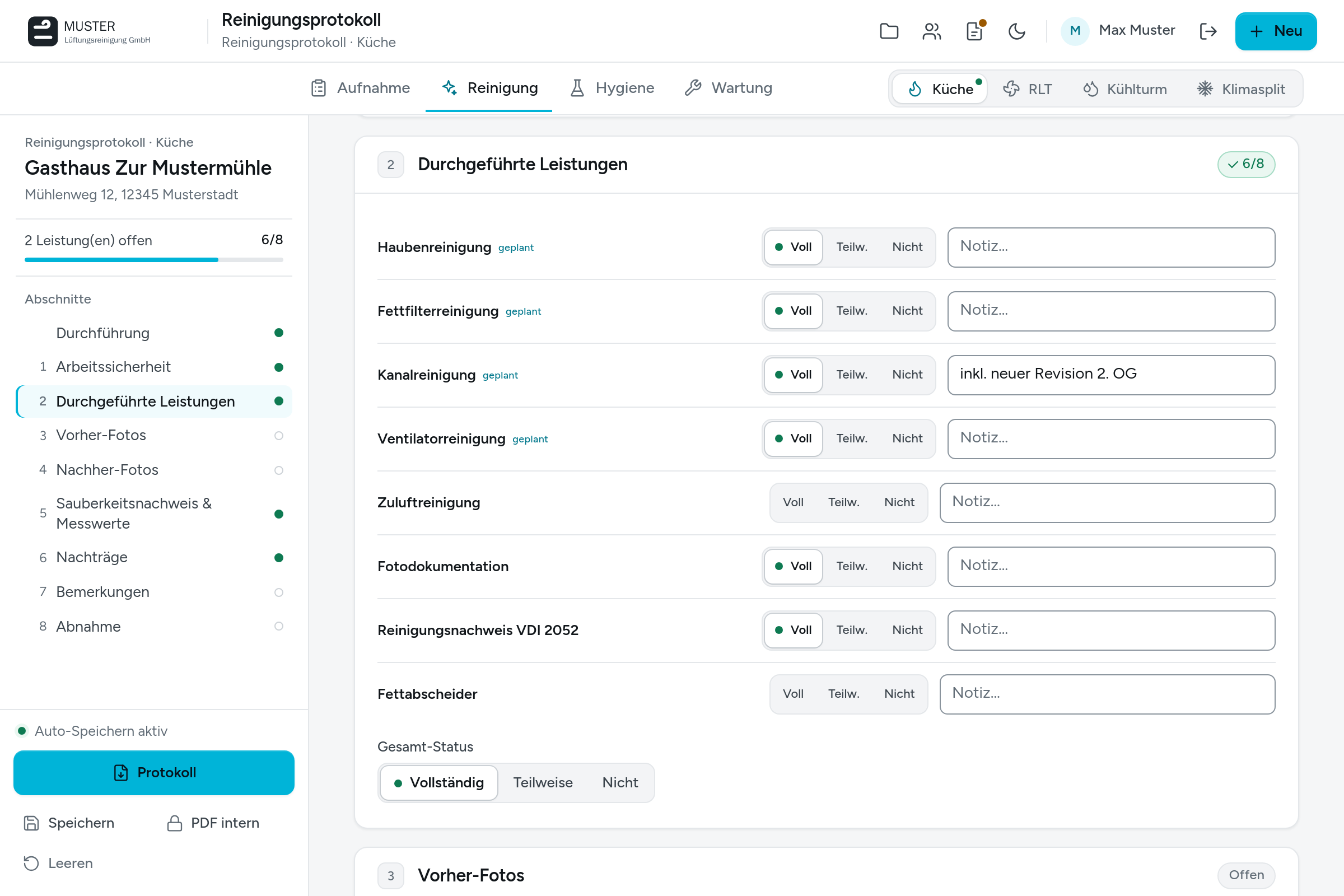Click the Leeren reset button
Image resolution: width=1344 pixels, height=896 pixels.
58,864
